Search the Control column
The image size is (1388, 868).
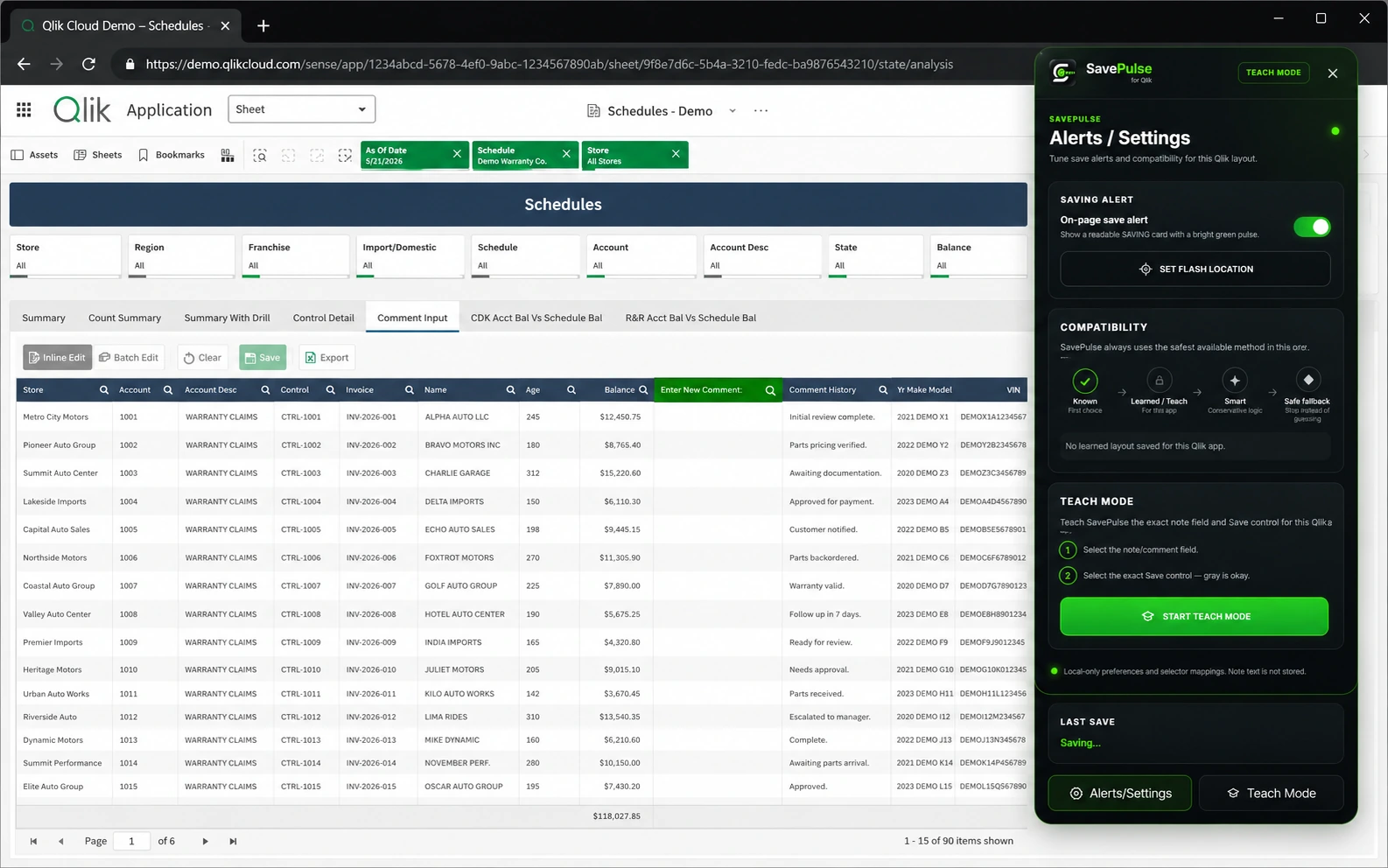331,390
